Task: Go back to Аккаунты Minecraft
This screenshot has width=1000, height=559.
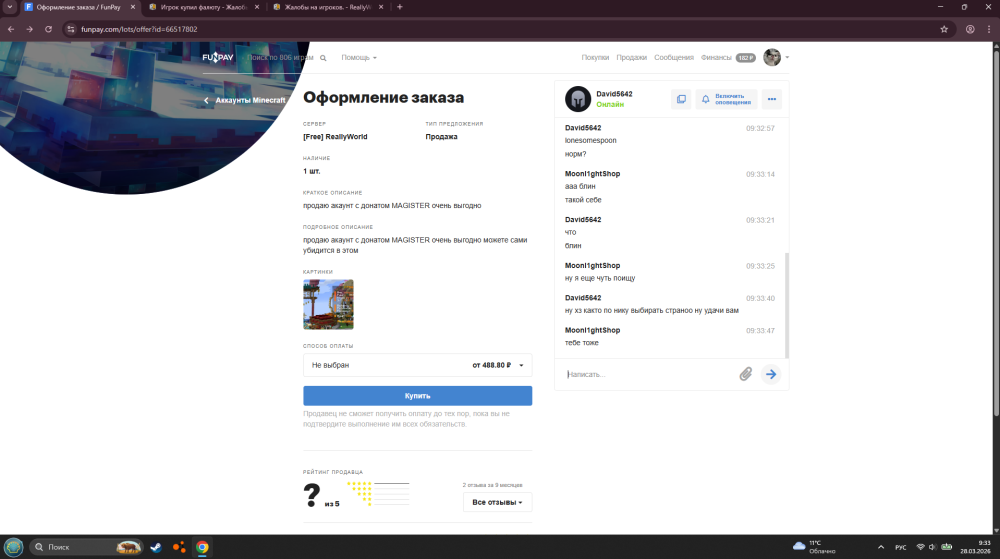Action: [244, 100]
